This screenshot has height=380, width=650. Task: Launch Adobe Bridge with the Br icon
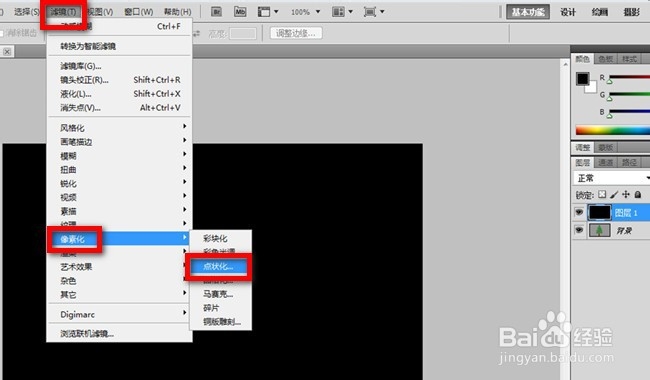pos(216,12)
